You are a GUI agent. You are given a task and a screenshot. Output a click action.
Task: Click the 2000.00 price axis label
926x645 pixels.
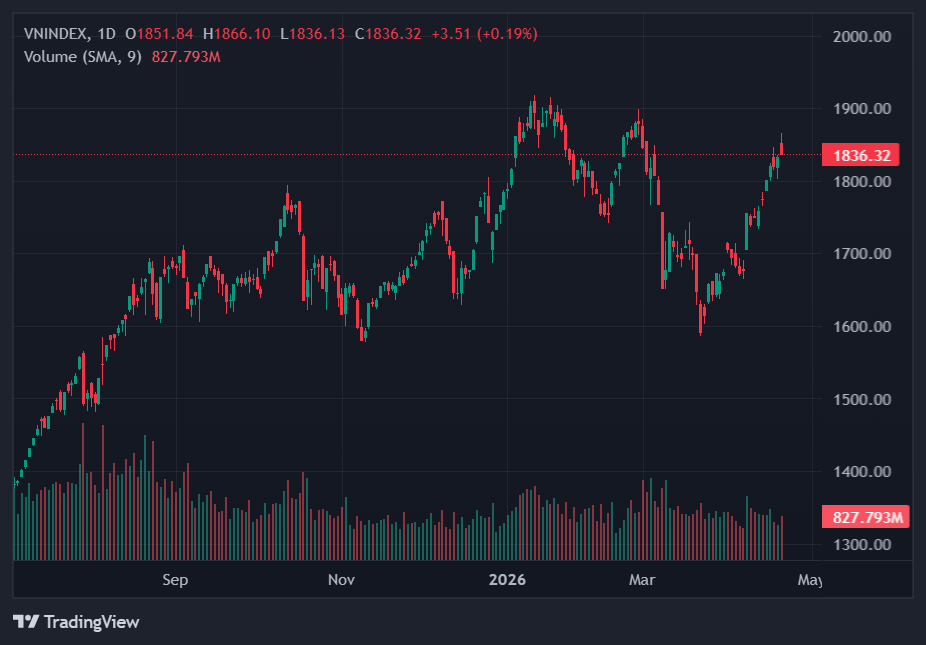(x=861, y=37)
